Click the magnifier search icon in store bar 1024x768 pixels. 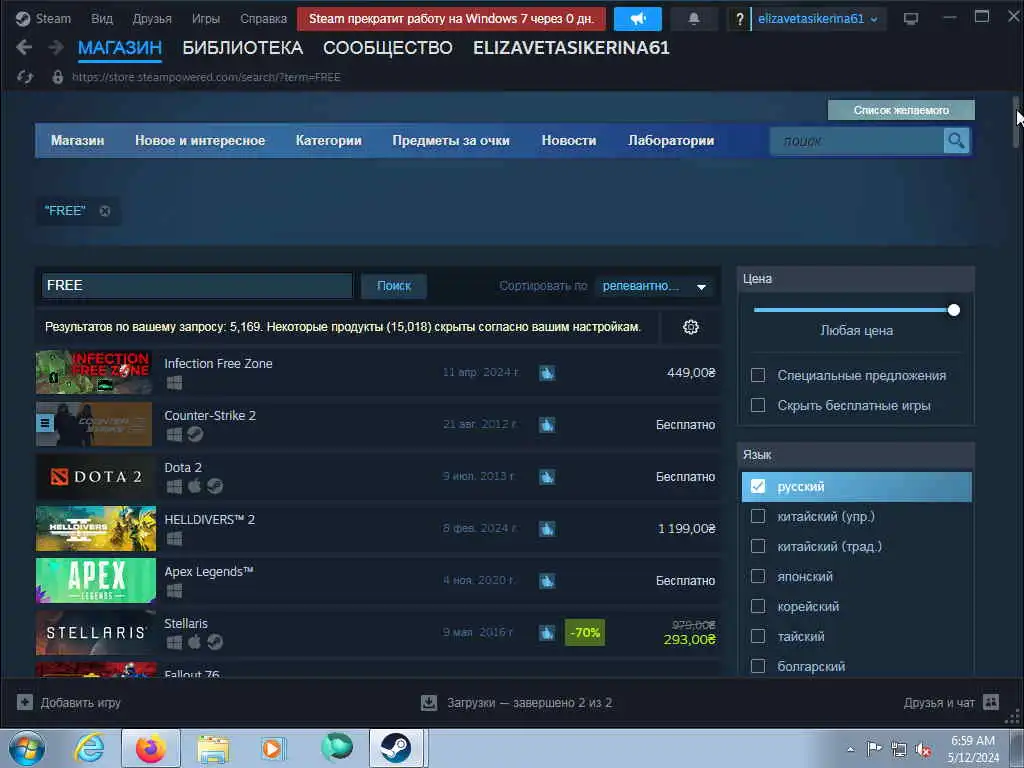click(956, 140)
